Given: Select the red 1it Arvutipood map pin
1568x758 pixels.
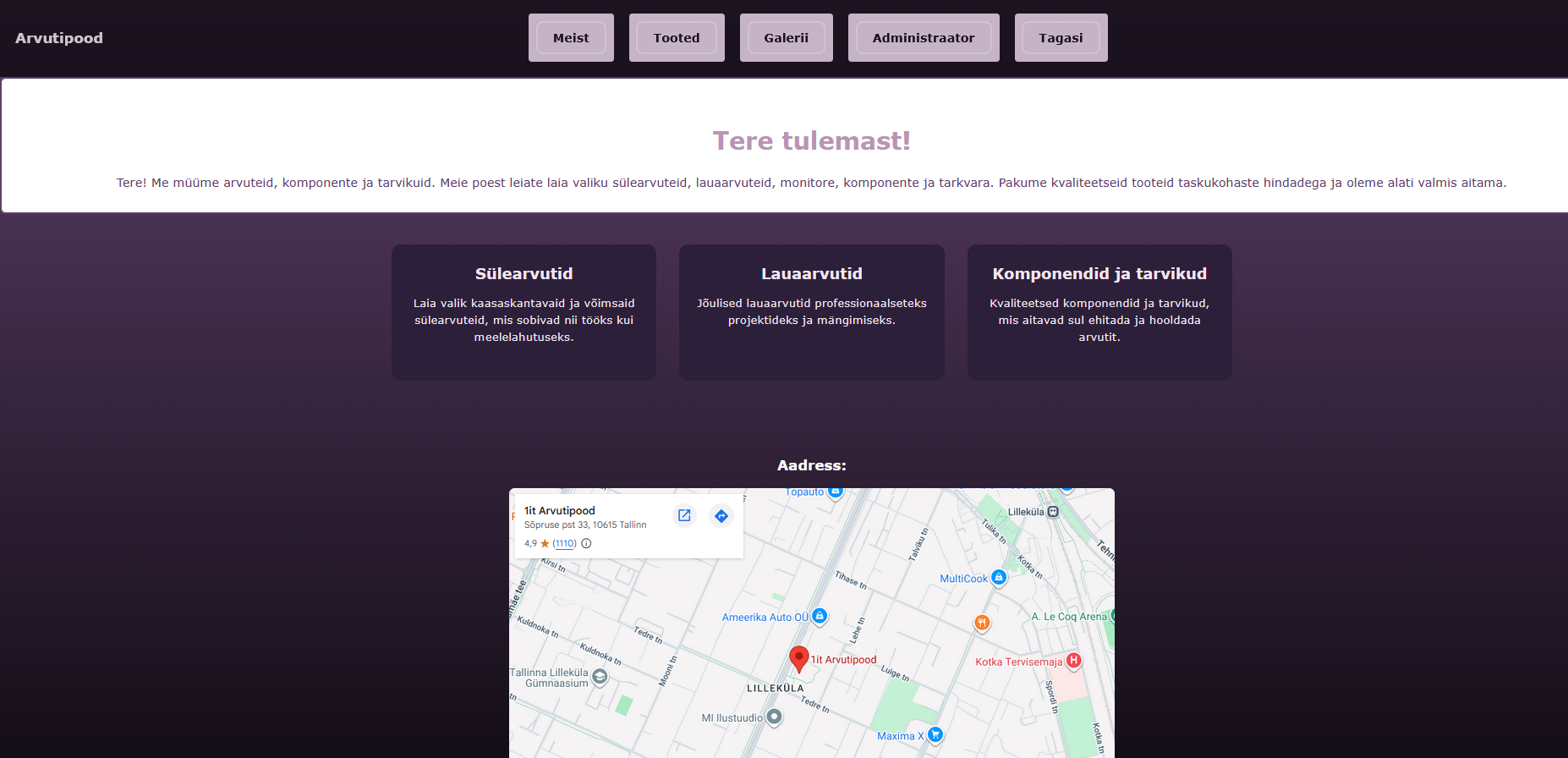Looking at the screenshot, I should click(798, 658).
